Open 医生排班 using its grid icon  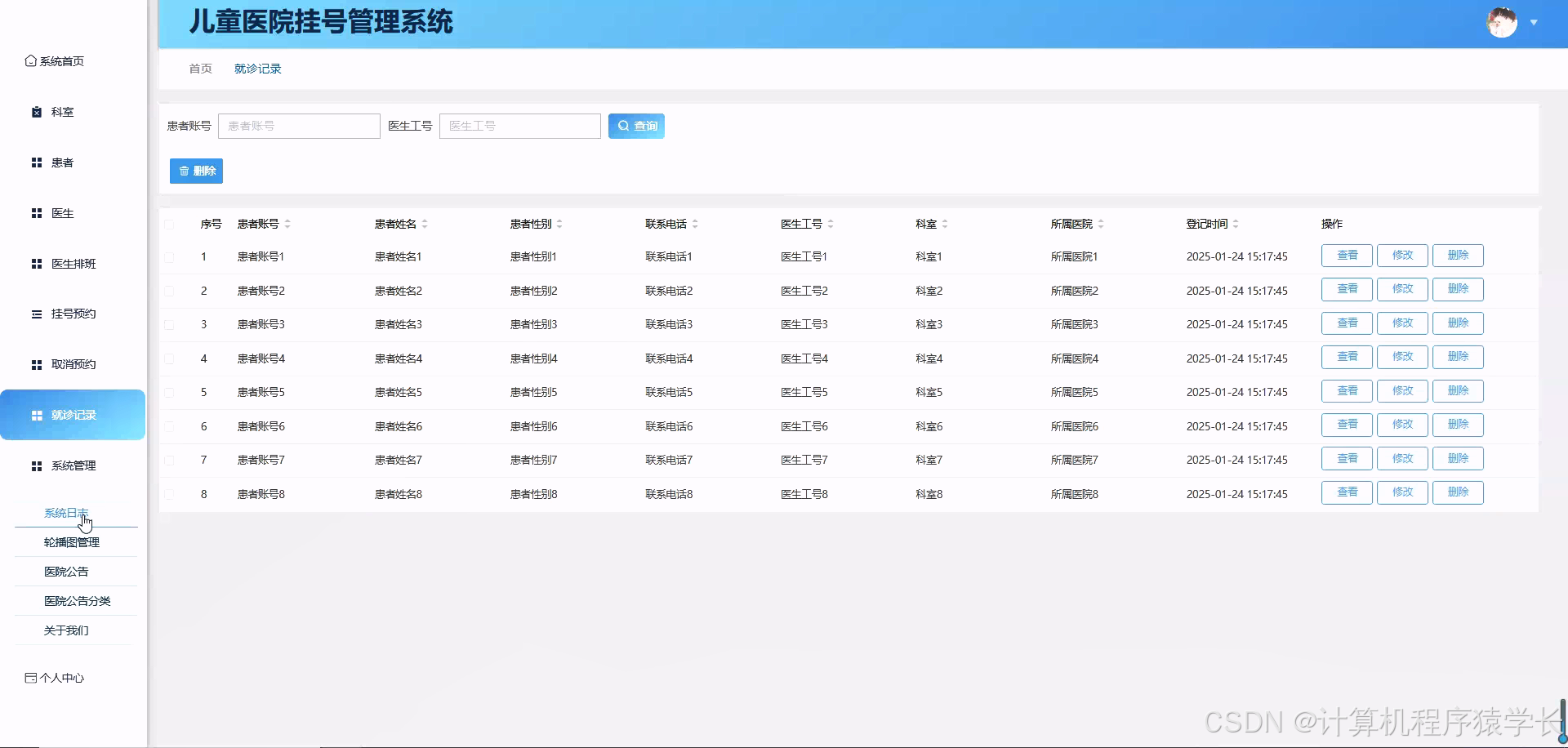coord(35,263)
